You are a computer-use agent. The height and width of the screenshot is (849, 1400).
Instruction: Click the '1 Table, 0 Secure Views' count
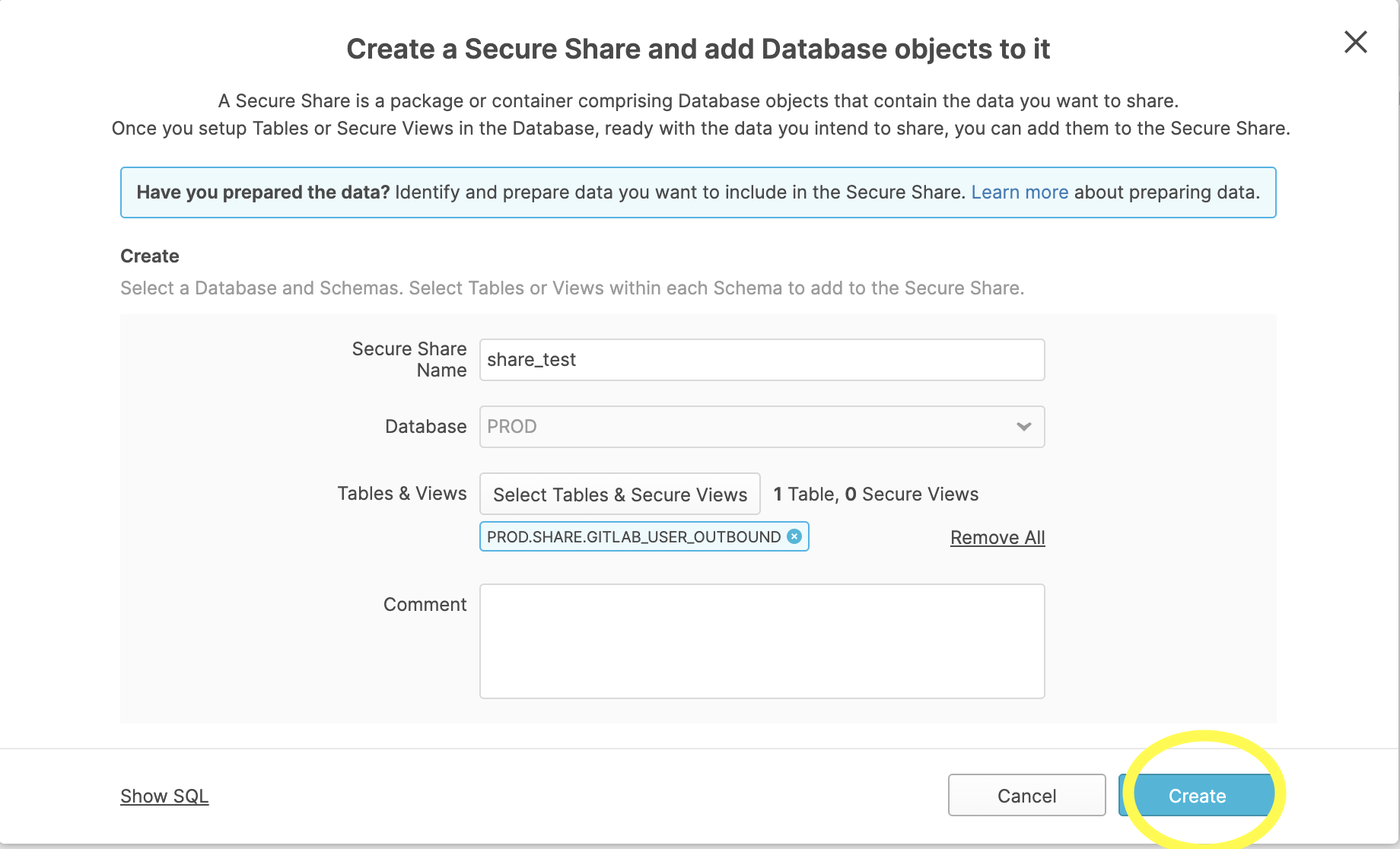tap(875, 494)
